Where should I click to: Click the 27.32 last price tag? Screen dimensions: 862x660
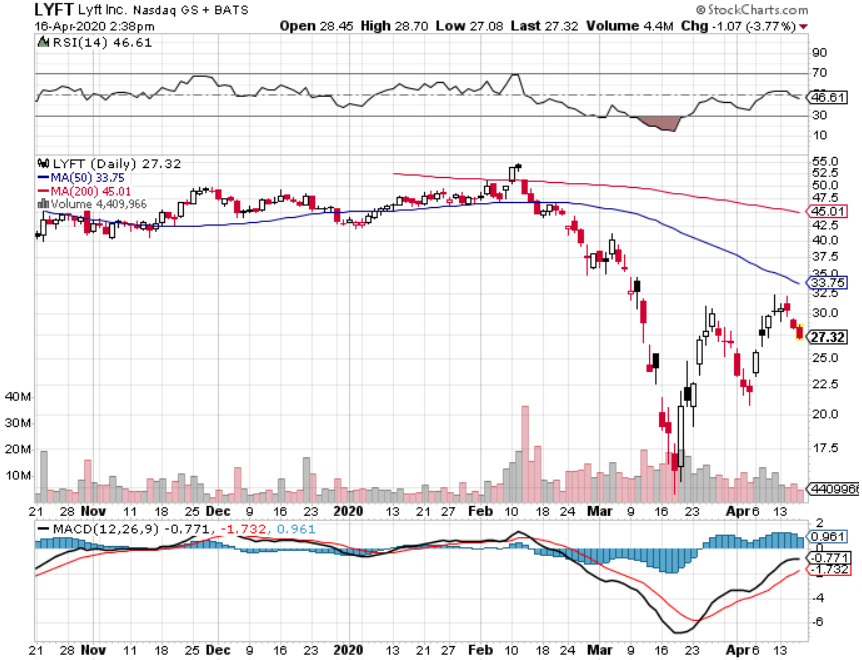click(x=827, y=337)
